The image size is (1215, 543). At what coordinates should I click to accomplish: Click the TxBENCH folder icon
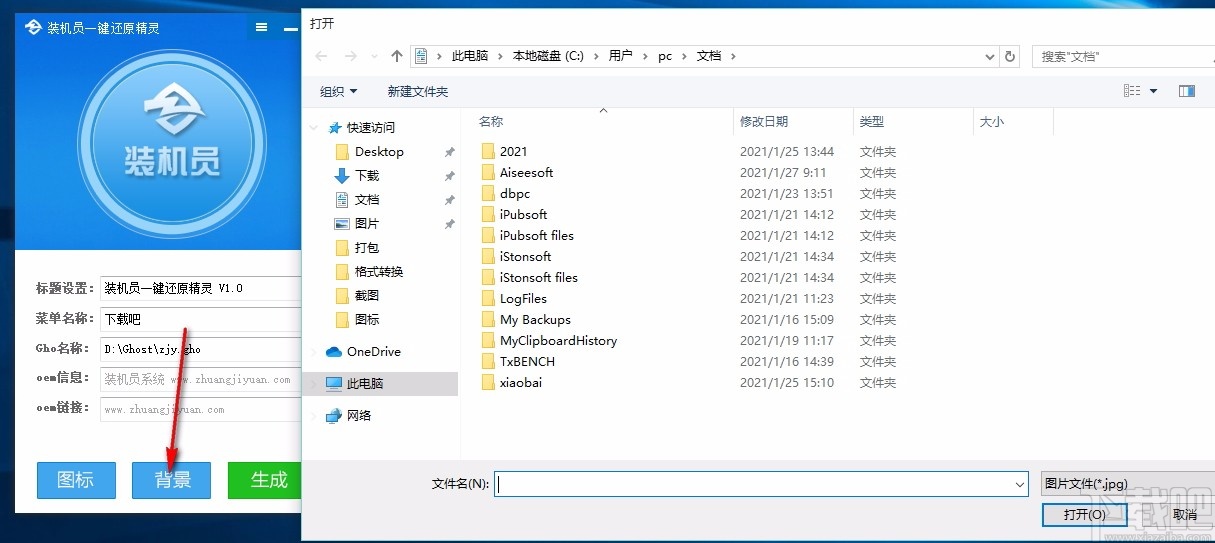coord(488,361)
